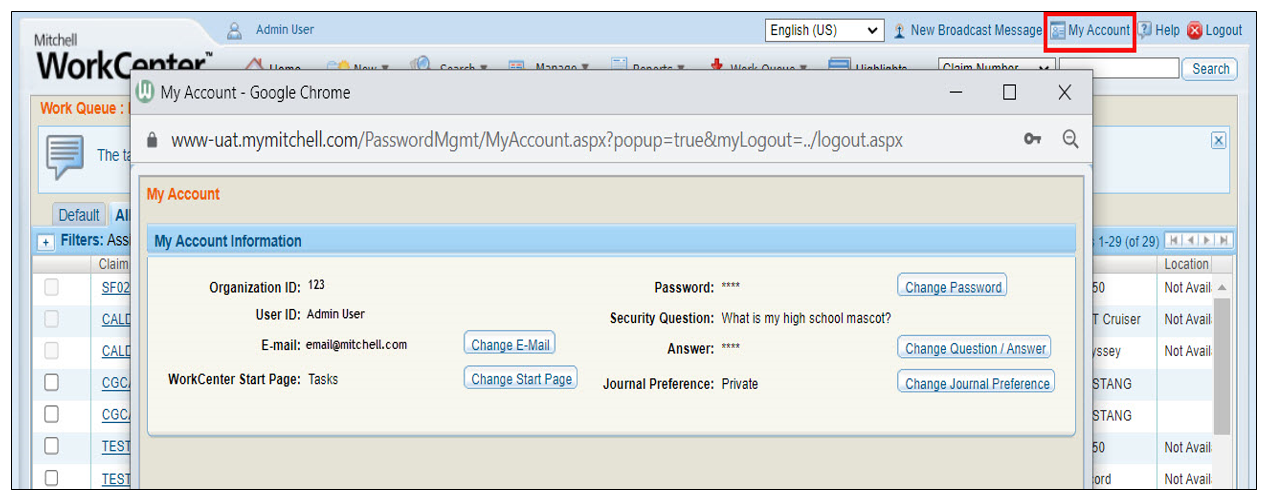
Task: Click the WorkCenter Search button
Action: (x=1210, y=69)
